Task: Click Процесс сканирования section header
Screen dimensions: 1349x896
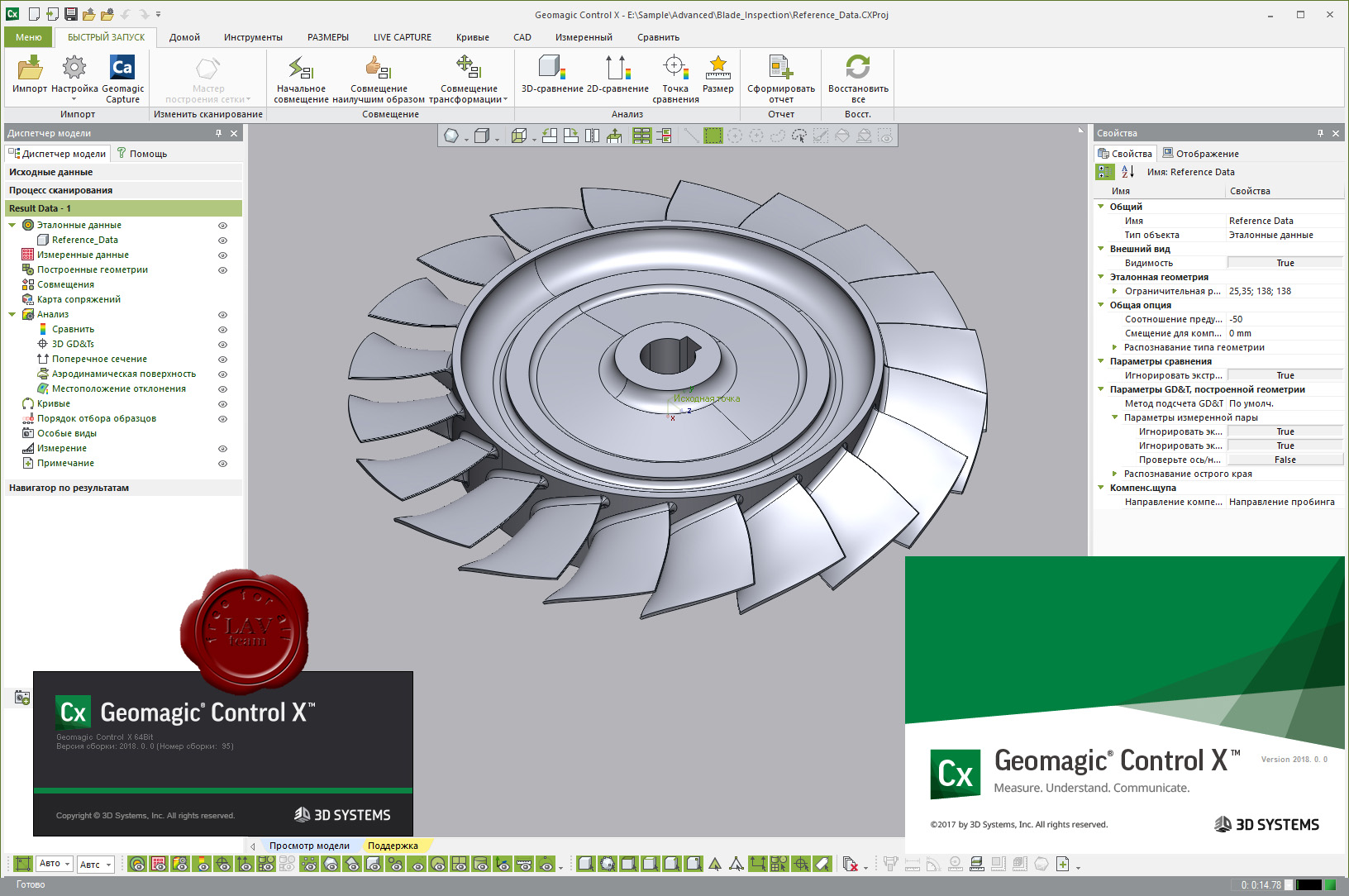Action: 124,190
